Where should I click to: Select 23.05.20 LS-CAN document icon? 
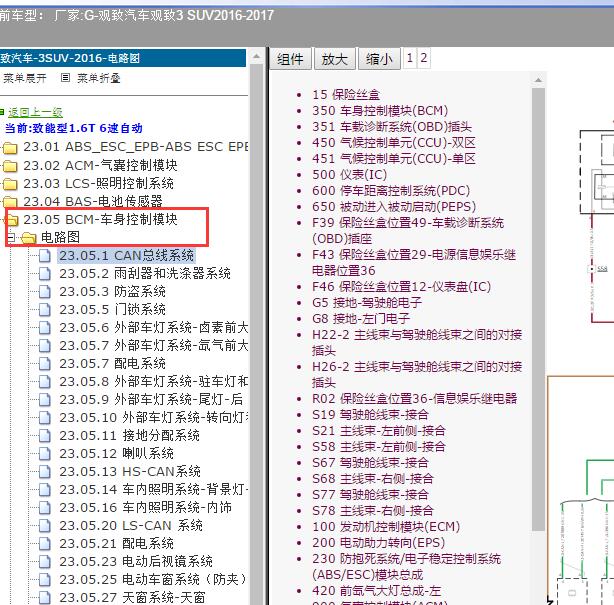pyautogui.click(x=45, y=526)
